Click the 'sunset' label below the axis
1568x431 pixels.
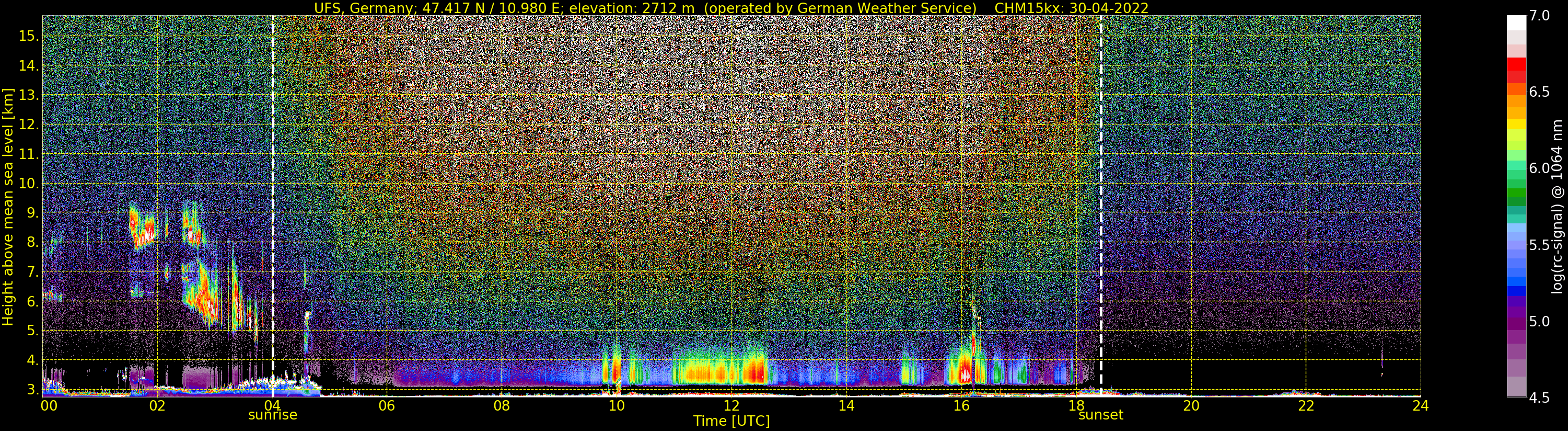click(1100, 415)
